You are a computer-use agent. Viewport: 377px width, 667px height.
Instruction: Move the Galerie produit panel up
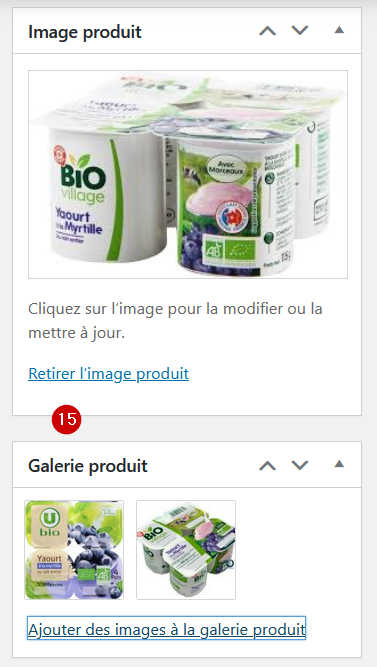[267, 465]
